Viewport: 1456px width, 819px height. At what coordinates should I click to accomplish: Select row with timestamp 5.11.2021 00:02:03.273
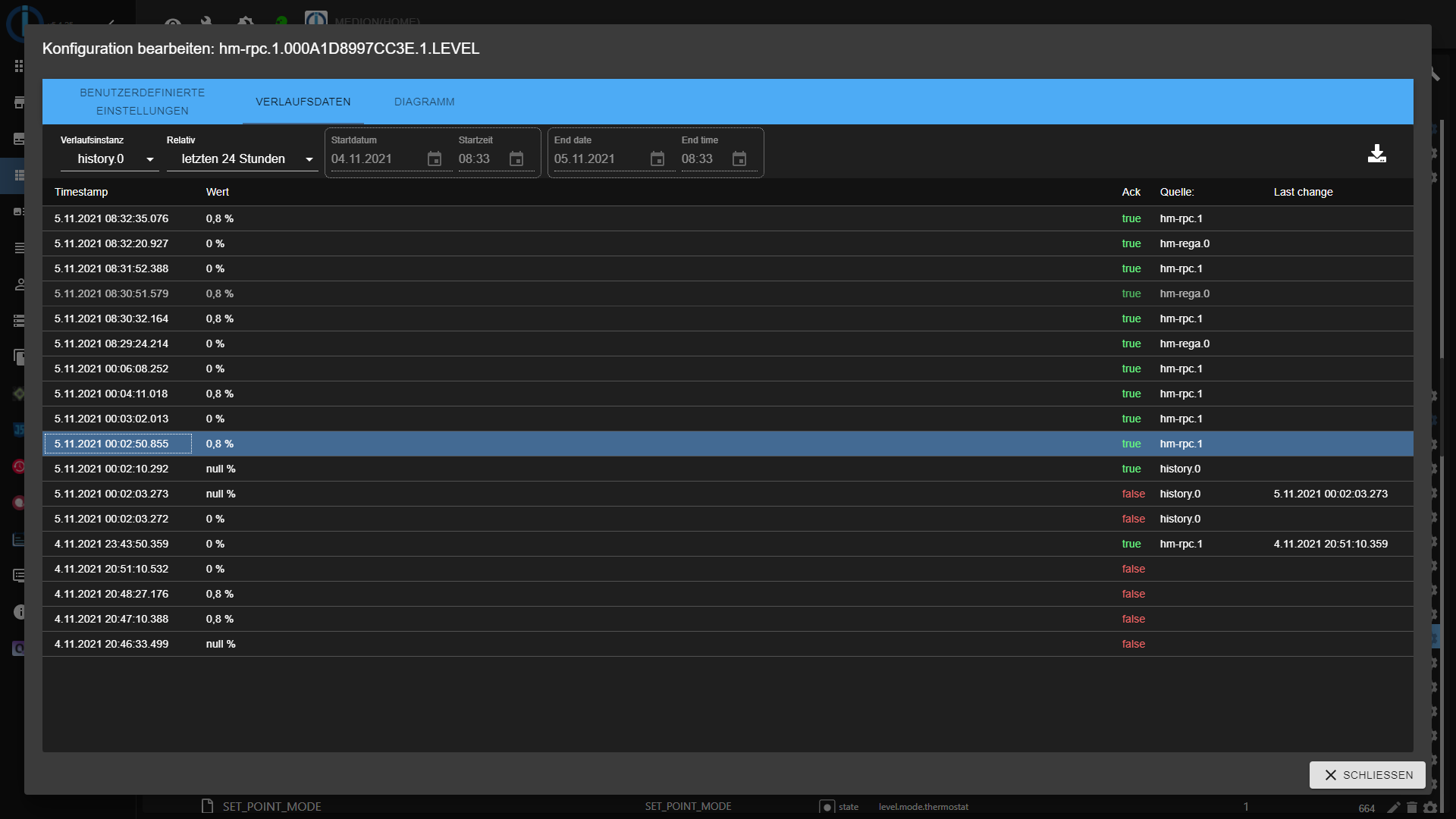111,494
